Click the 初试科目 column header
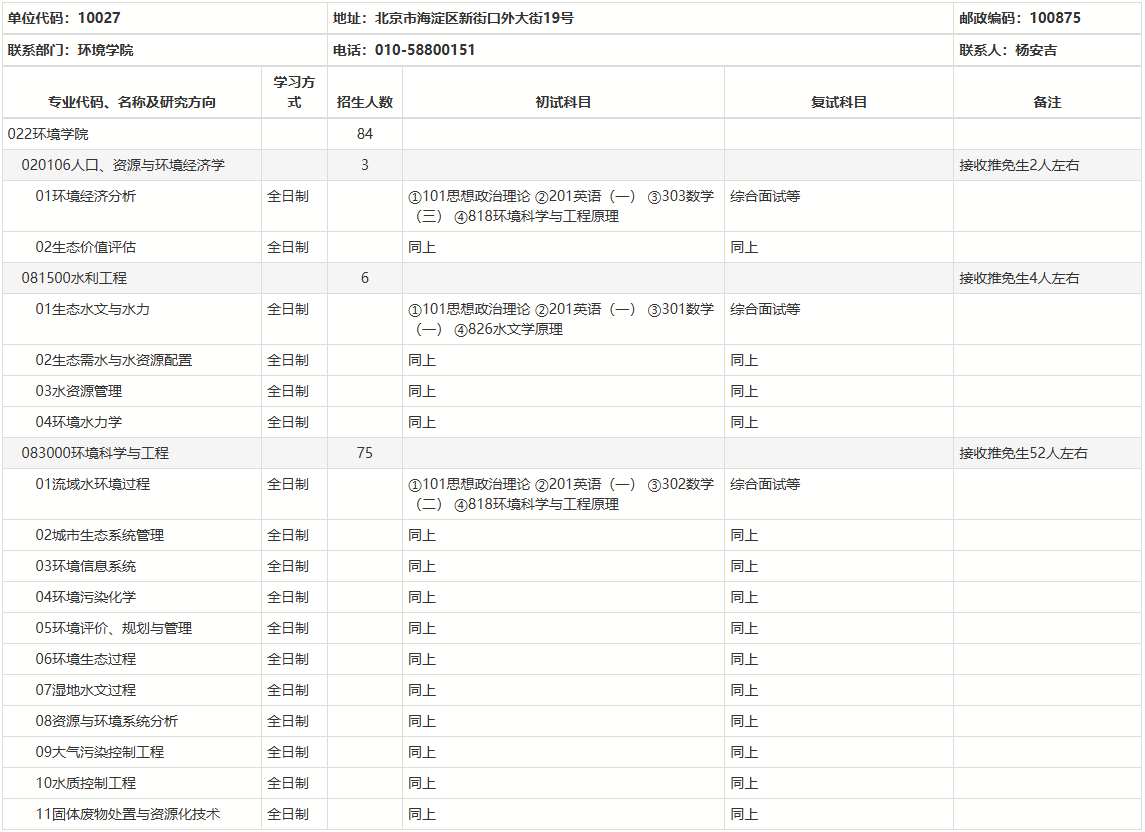 tap(563, 102)
